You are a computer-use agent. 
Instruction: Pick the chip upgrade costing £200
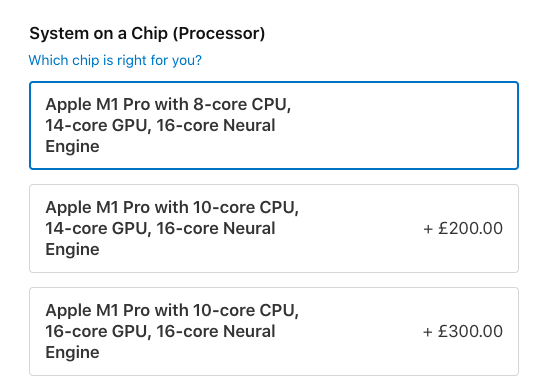pos(274,228)
